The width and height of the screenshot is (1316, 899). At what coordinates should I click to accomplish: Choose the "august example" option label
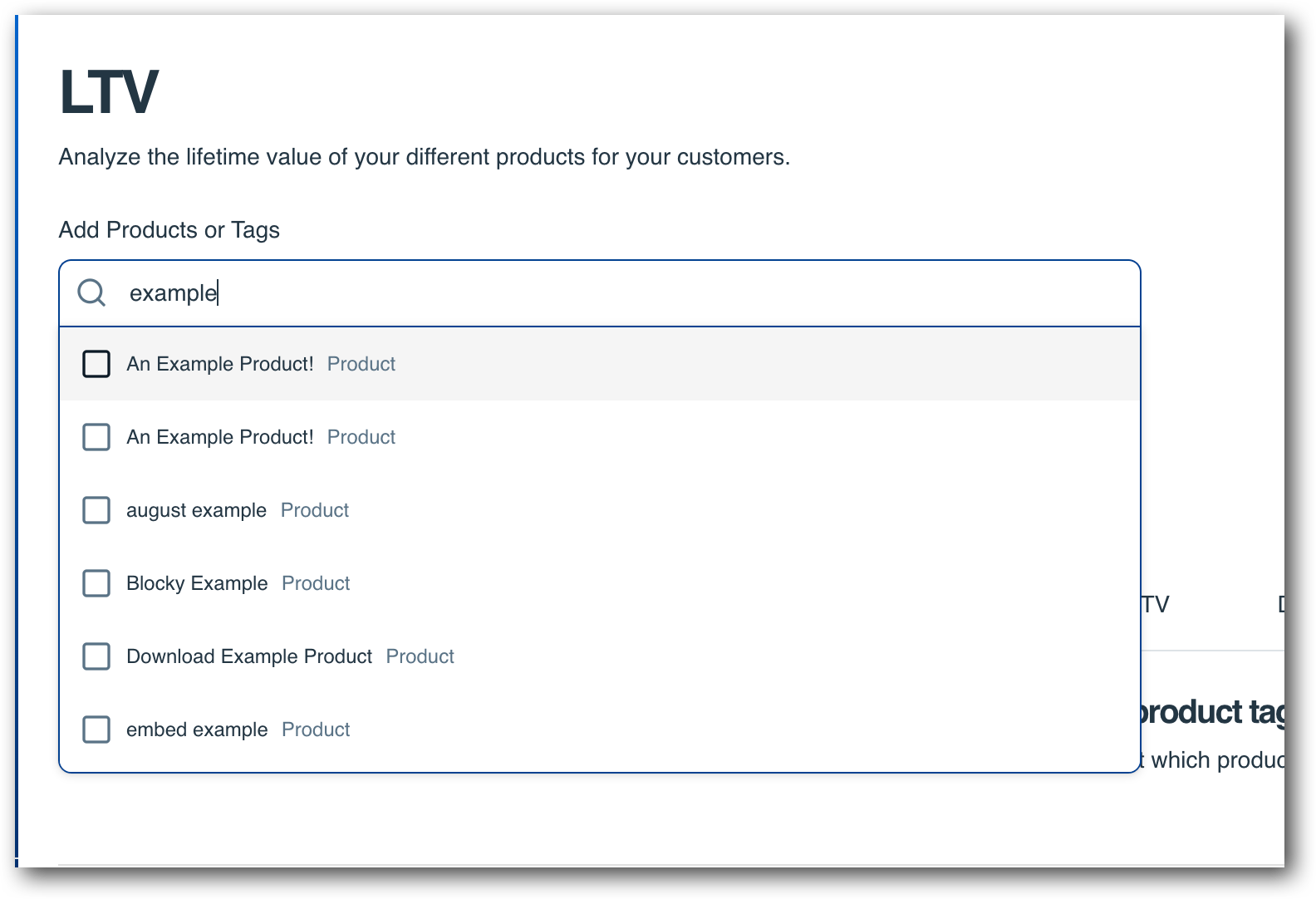196,510
